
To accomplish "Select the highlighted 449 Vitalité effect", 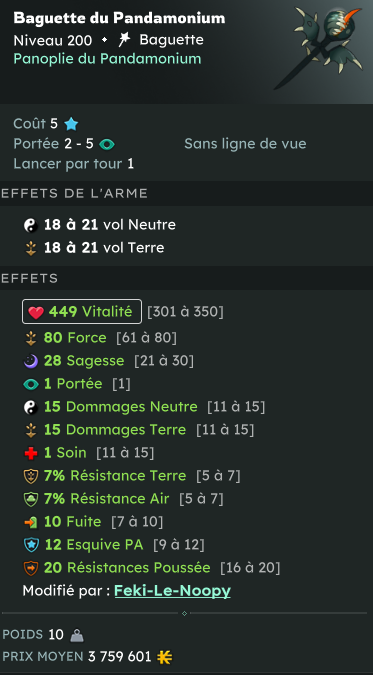I will (x=82, y=311).
